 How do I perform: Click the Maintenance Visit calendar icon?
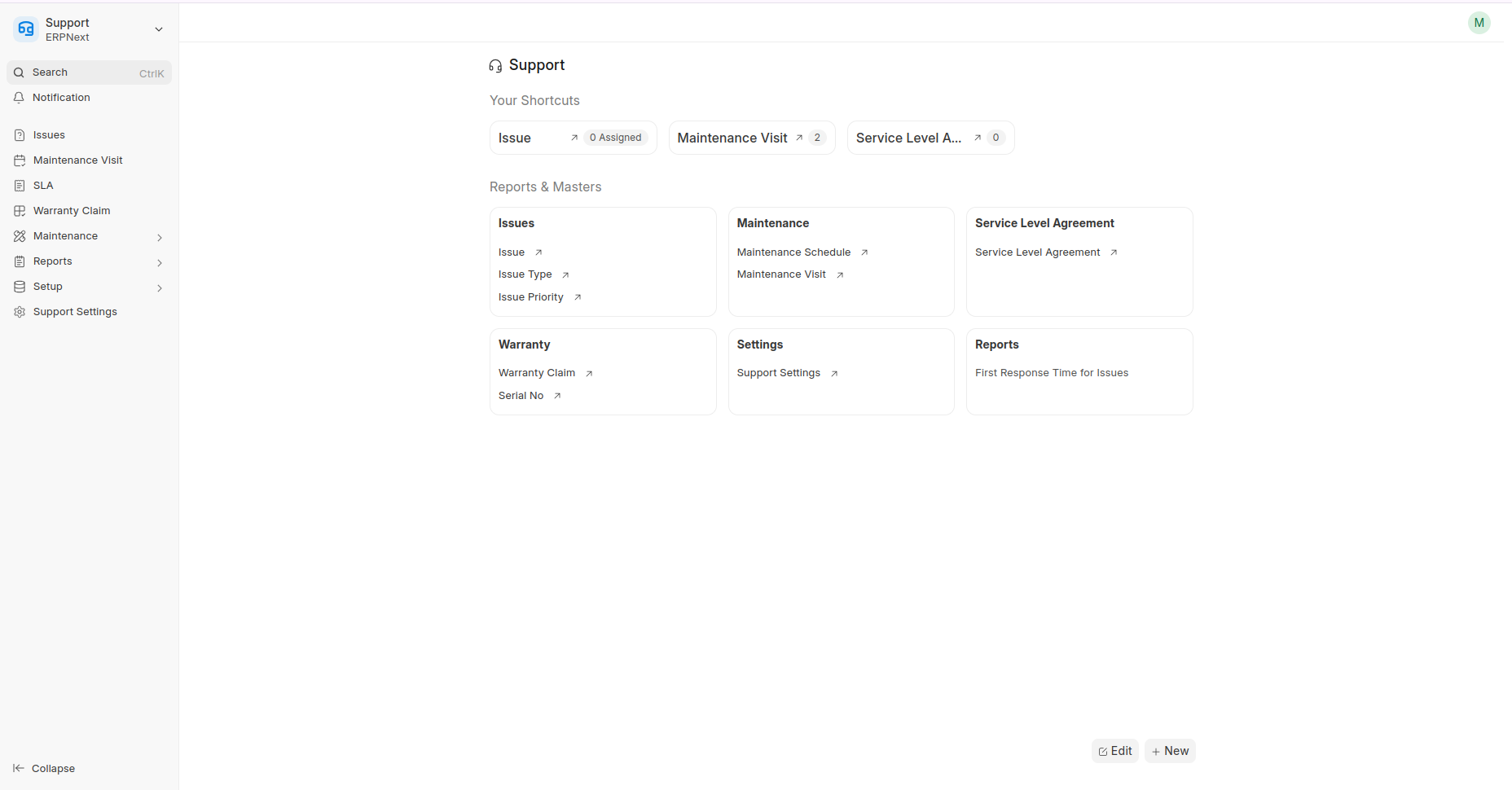click(20, 160)
